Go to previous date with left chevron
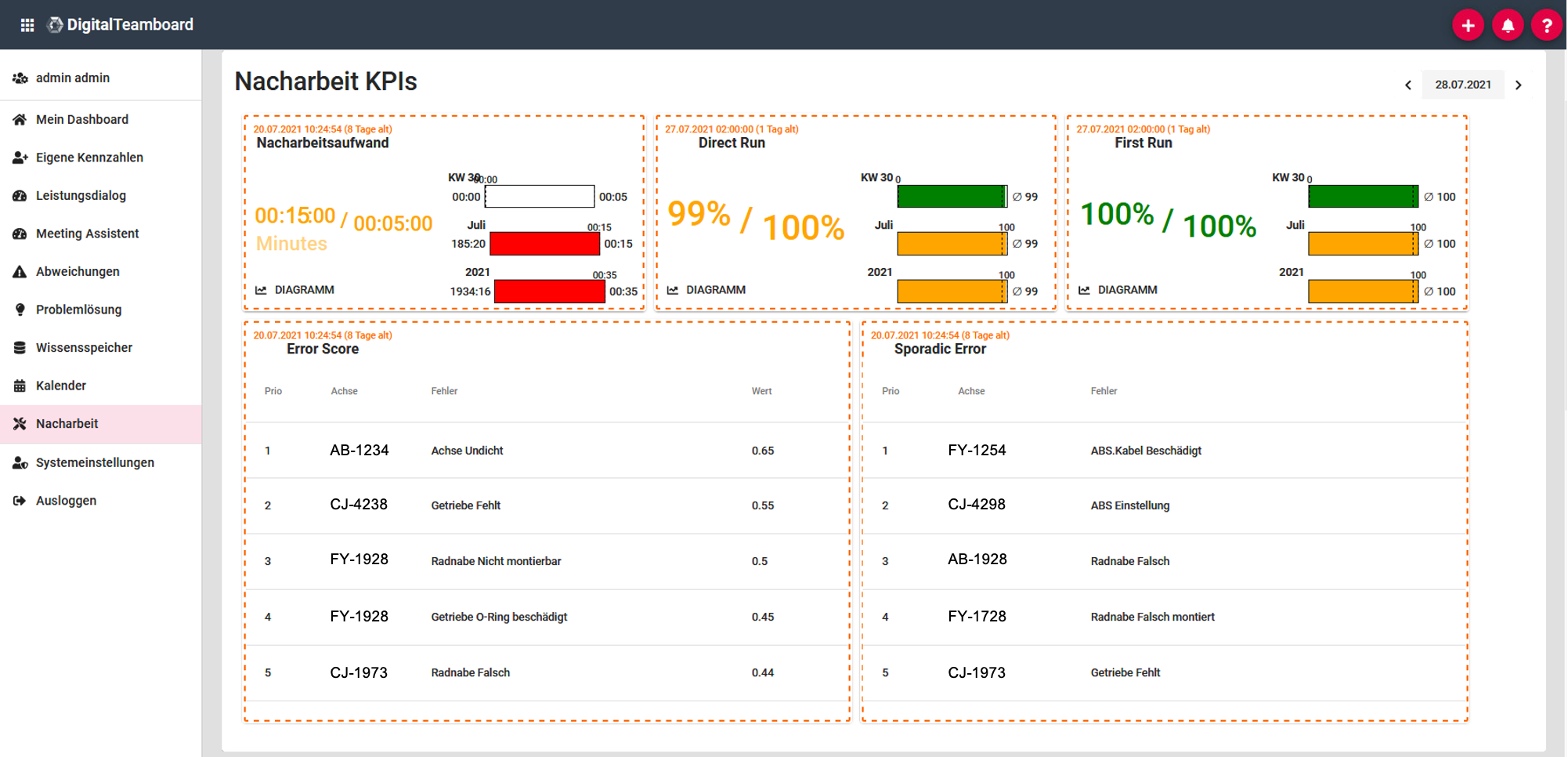Screen dimensions: 1568x757 click(x=1408, y=85)
